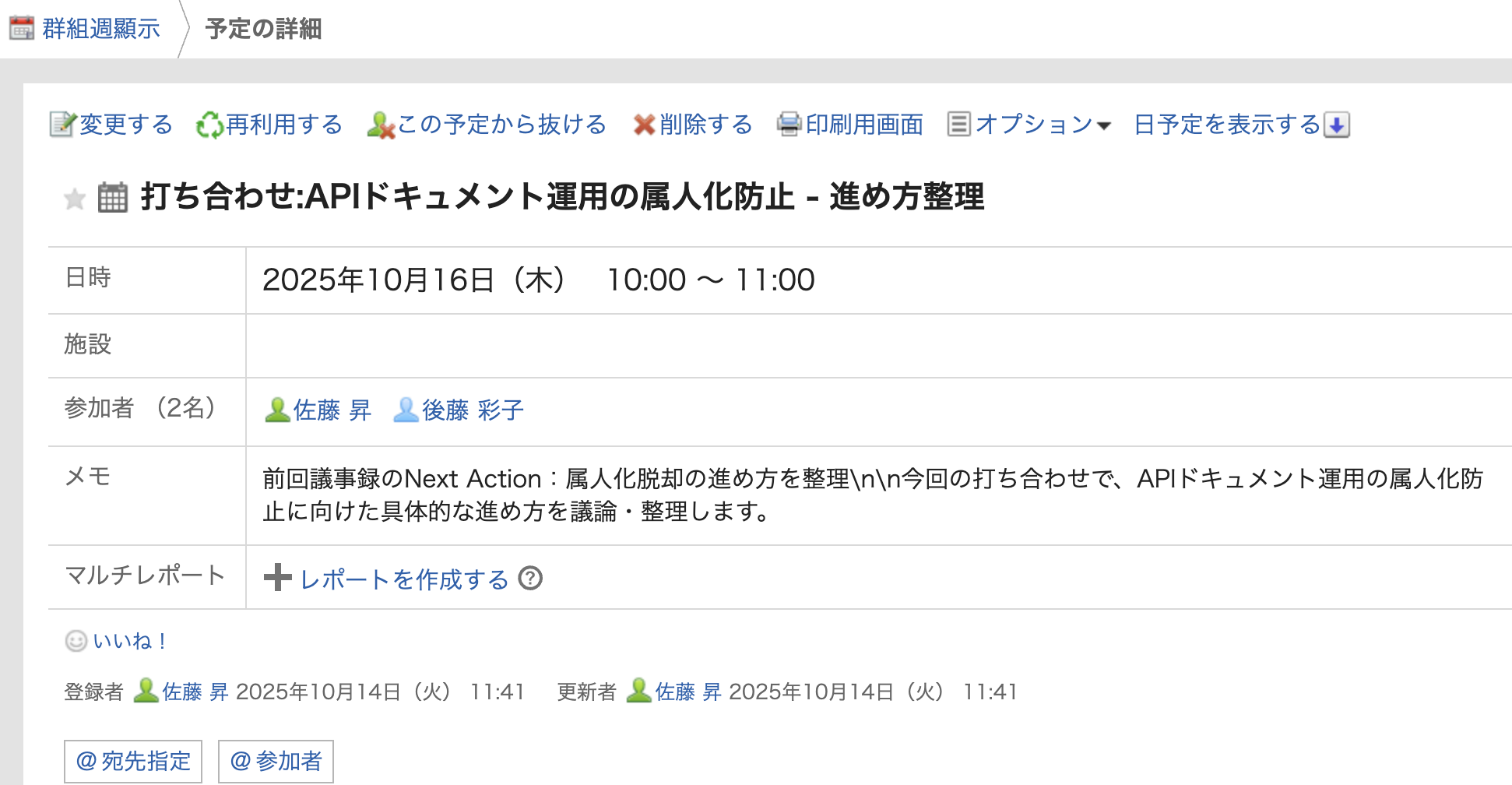
Task: Click the 日予定を表示する down arrow icon
Action: tap(1337, 125)
